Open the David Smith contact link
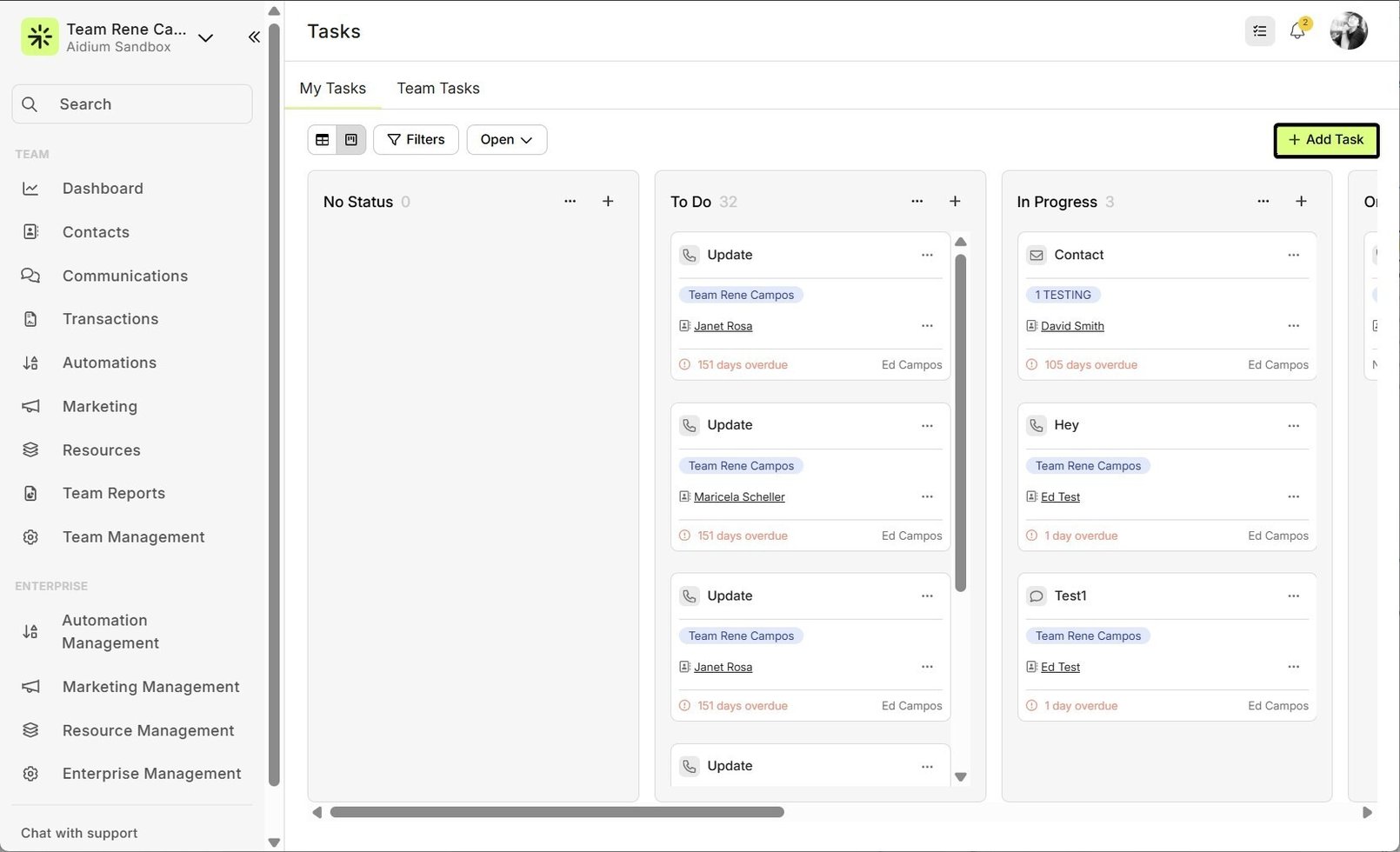Screen dimensions: 1400x852 click(1072, 326)
